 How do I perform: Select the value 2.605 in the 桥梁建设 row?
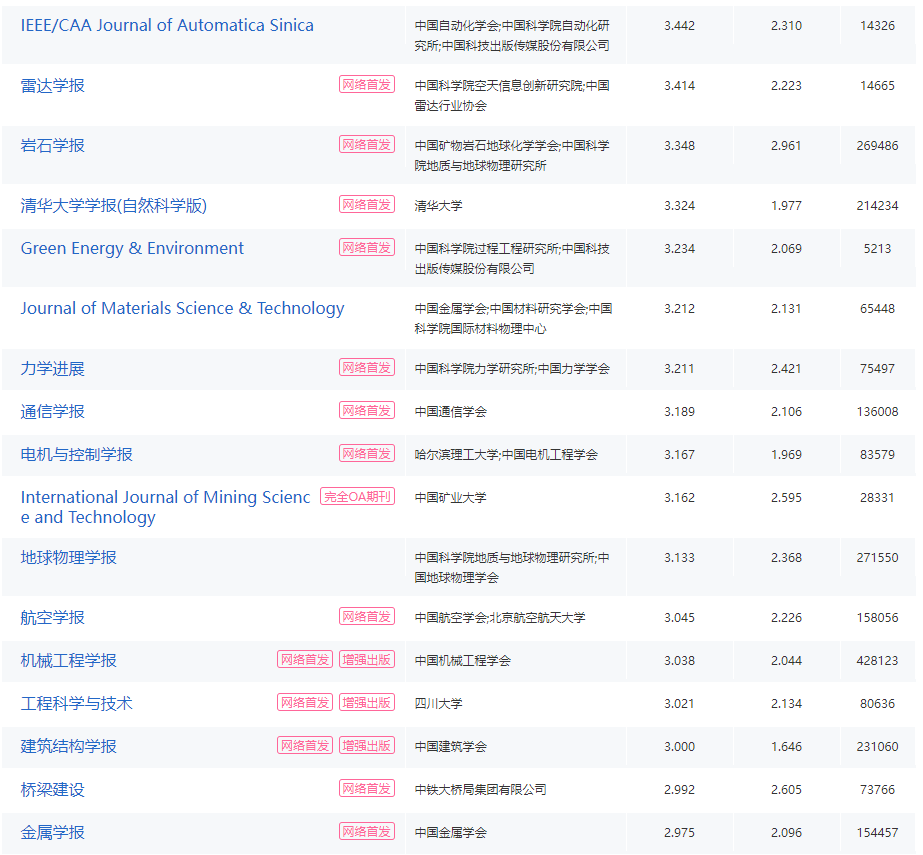click(786, 790)
